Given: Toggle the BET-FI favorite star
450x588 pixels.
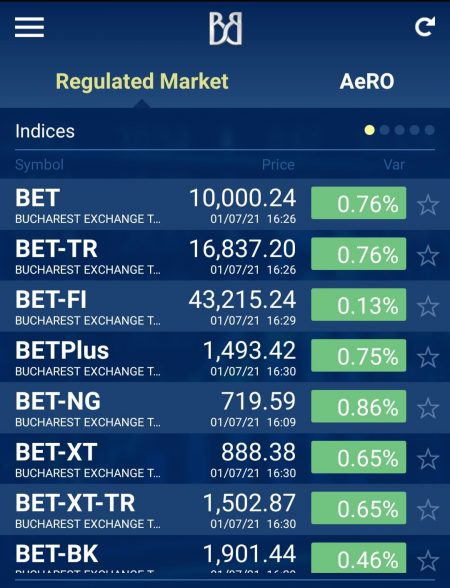Looking at the screenshot, I should point(428,306).
